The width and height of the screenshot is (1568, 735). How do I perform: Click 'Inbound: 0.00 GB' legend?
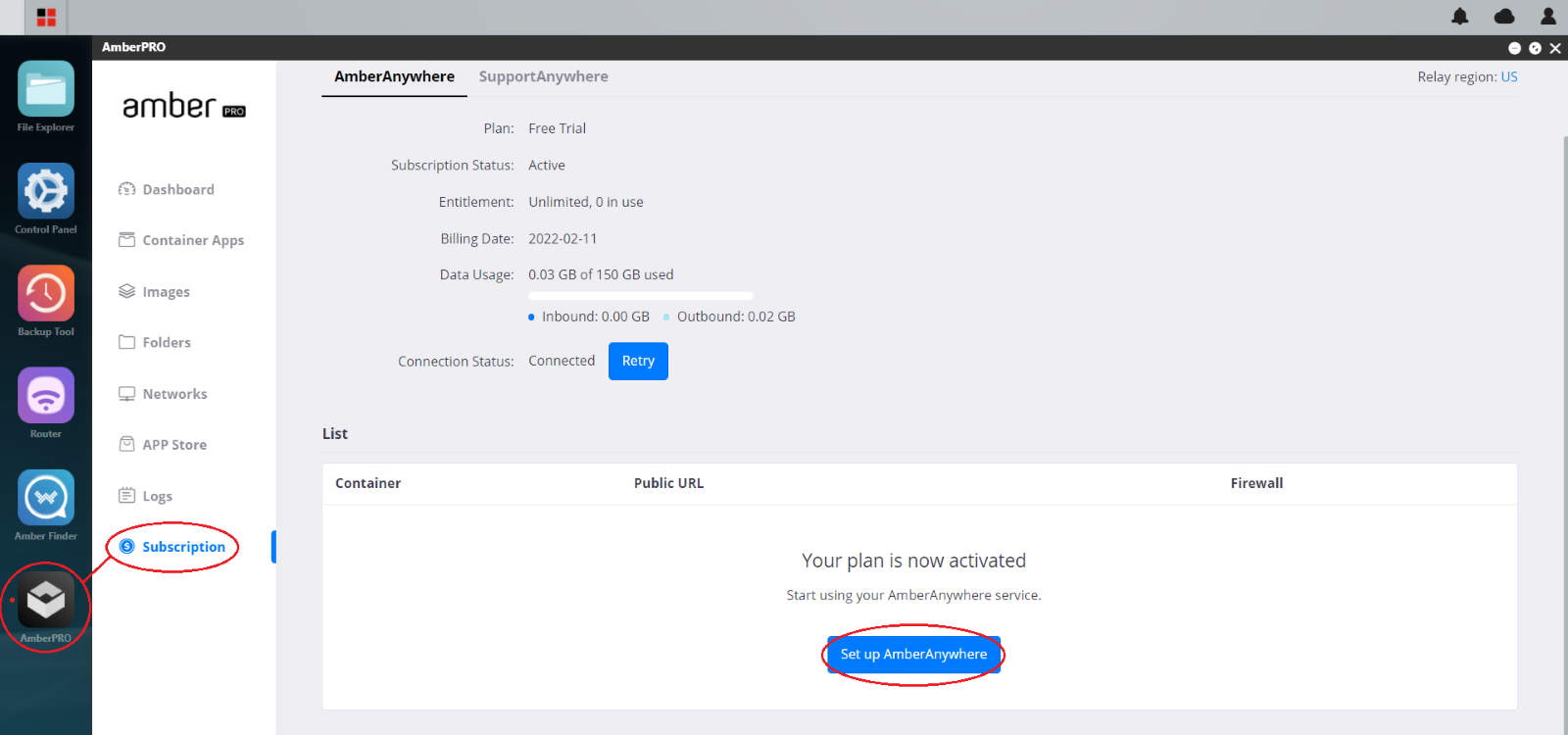596,317
